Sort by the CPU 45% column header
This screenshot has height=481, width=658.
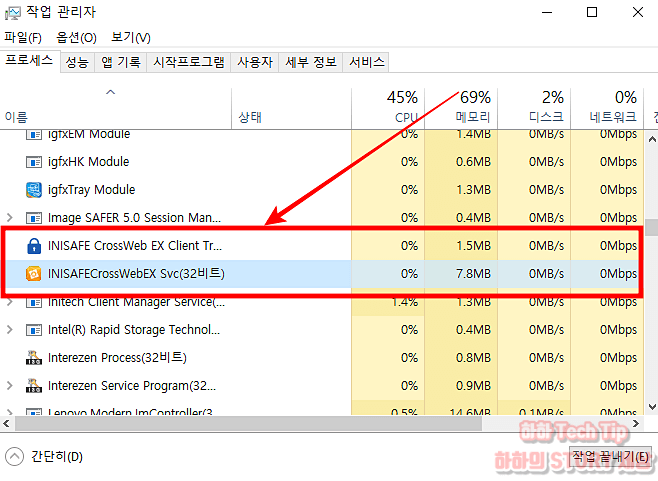(x=388, y=108)
